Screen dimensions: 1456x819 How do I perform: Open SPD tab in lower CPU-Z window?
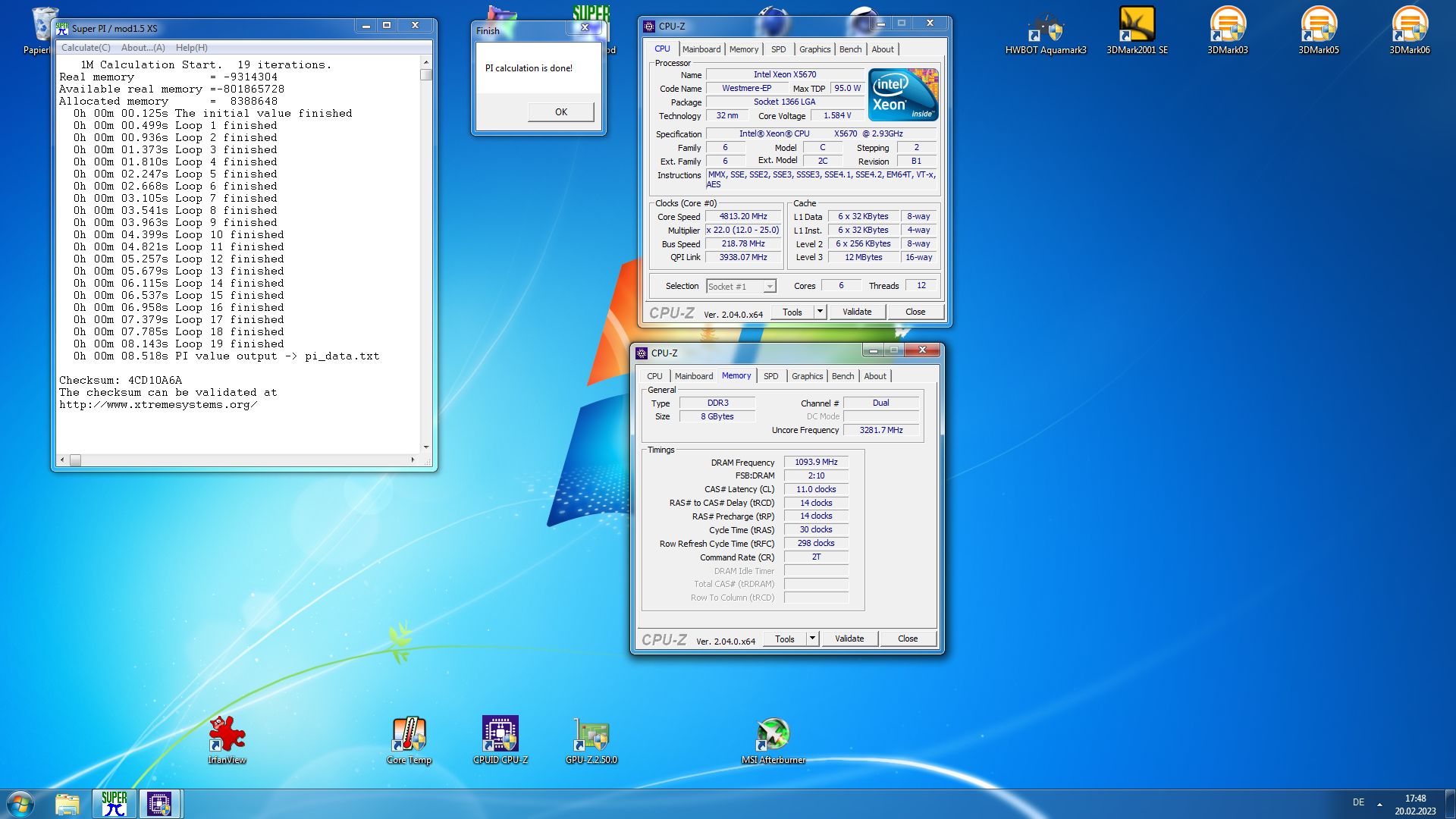770,376
